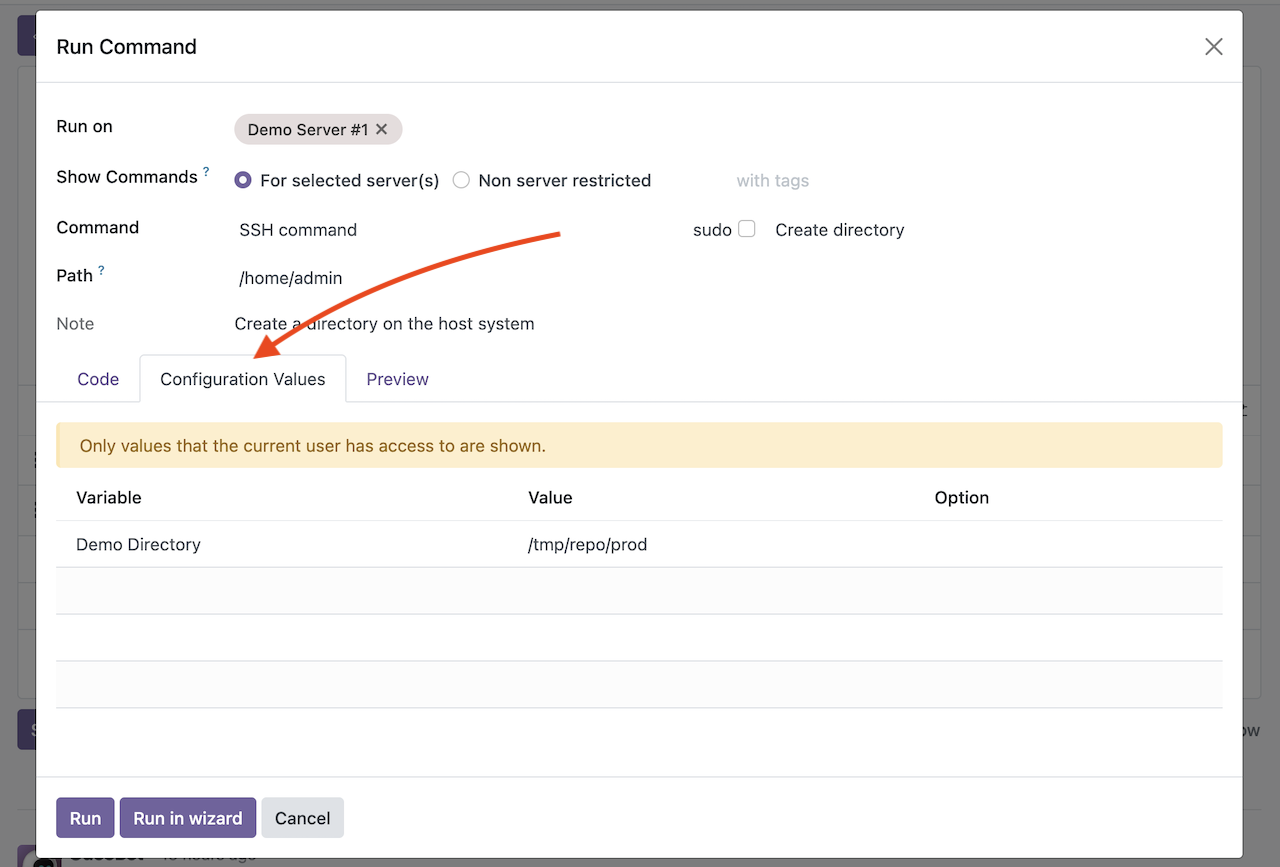Open the Configuration Values tab
The height and width of the screenshot is (867, 1280).
[242, 379]
